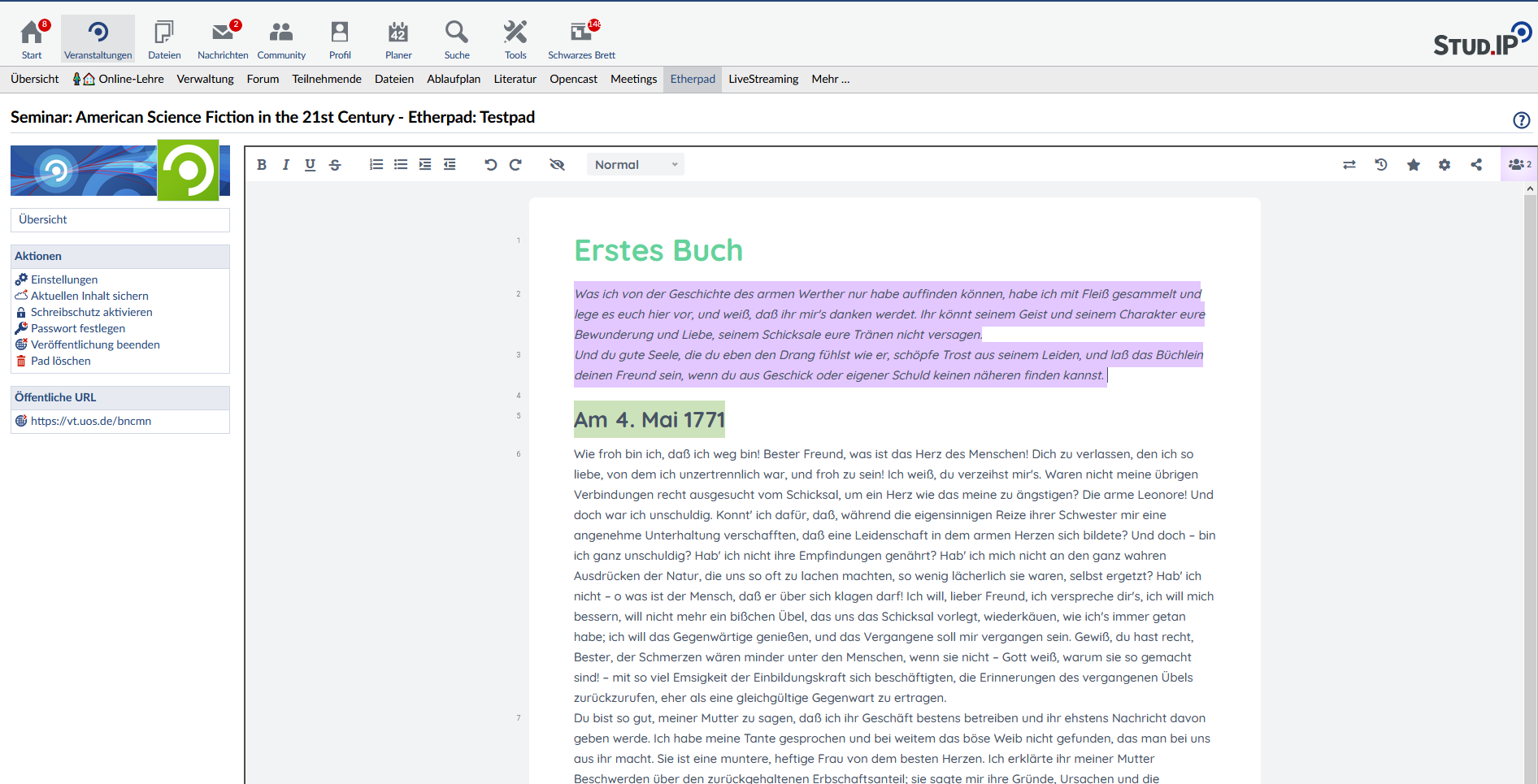Click the Schreibschutz aktivieren link

pyautogui.click(x=91, y=312)
